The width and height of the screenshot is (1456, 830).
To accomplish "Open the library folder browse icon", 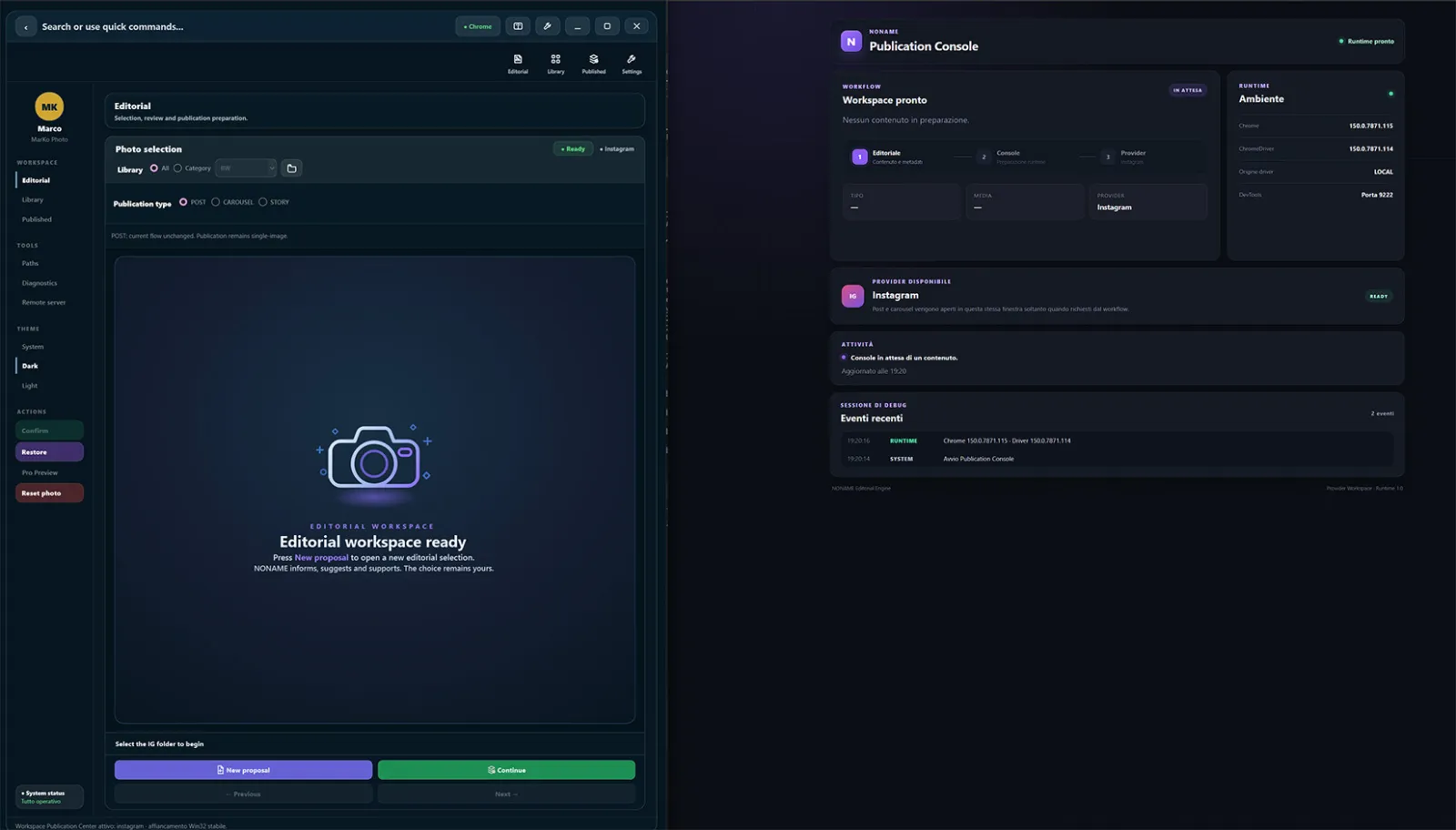I will pyautogui.click(x=292, y=168).
